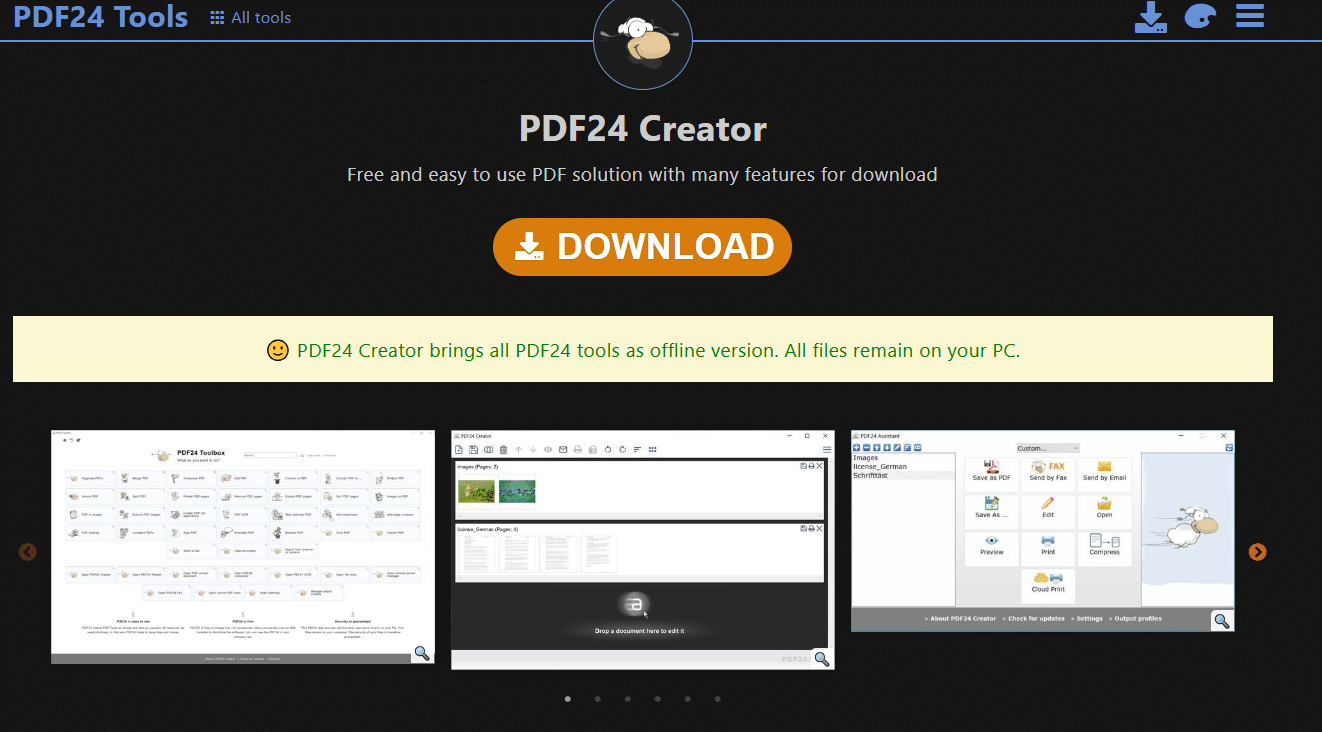This screenshot has height=732, width=1322.
Task: Click the grid view icon in Creator toolbar
Action: tap(652, 449)
